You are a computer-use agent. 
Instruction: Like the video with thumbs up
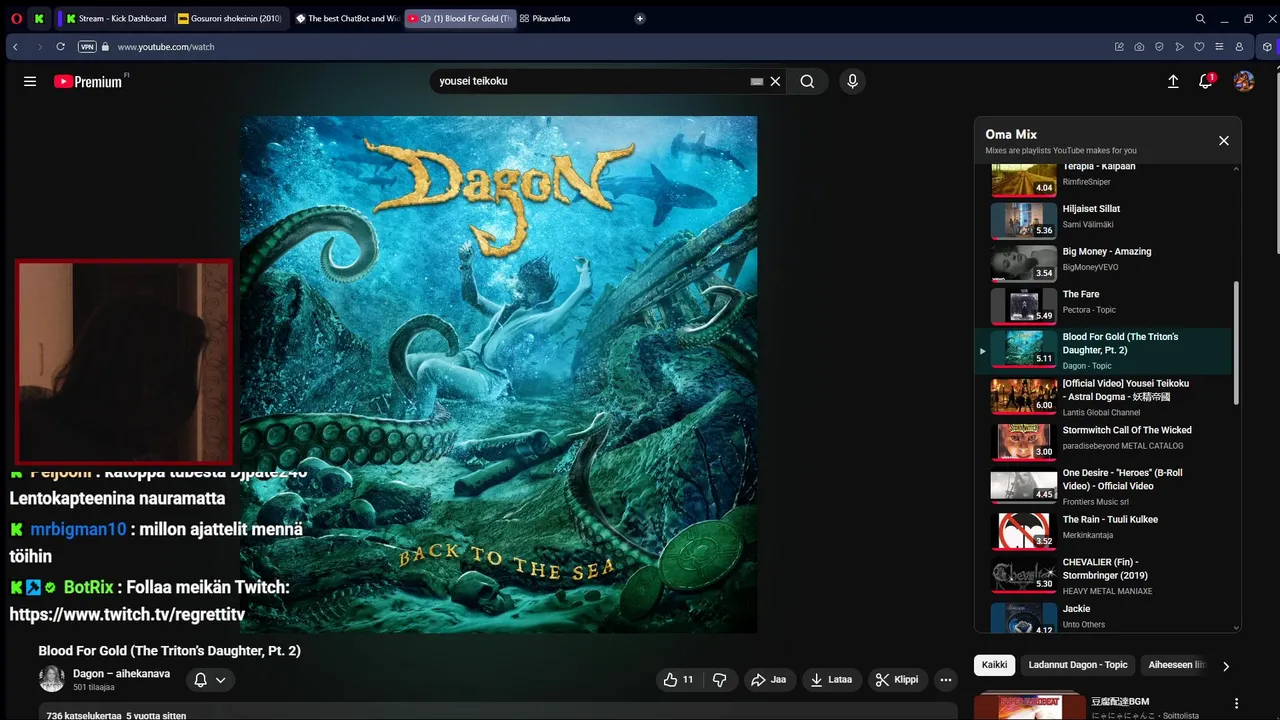coord(678,680)
